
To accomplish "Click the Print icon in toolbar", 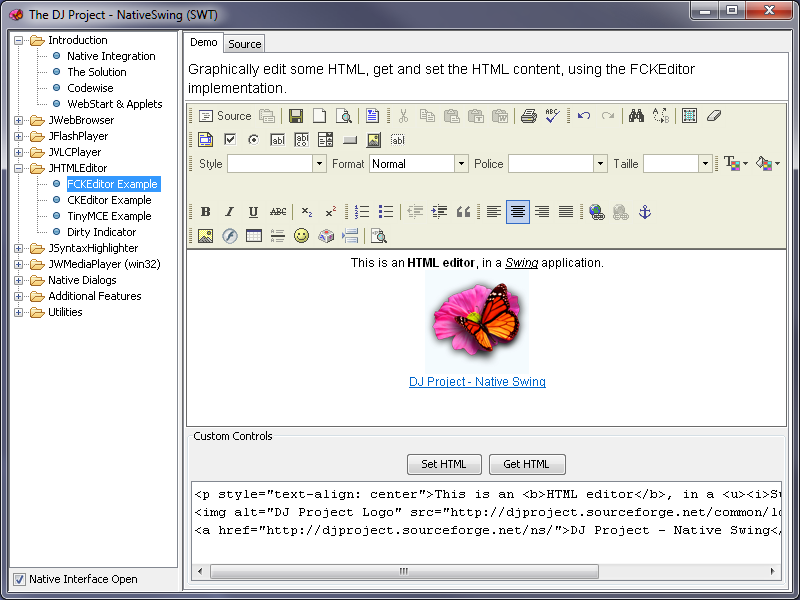I will [x=528, y=116].
